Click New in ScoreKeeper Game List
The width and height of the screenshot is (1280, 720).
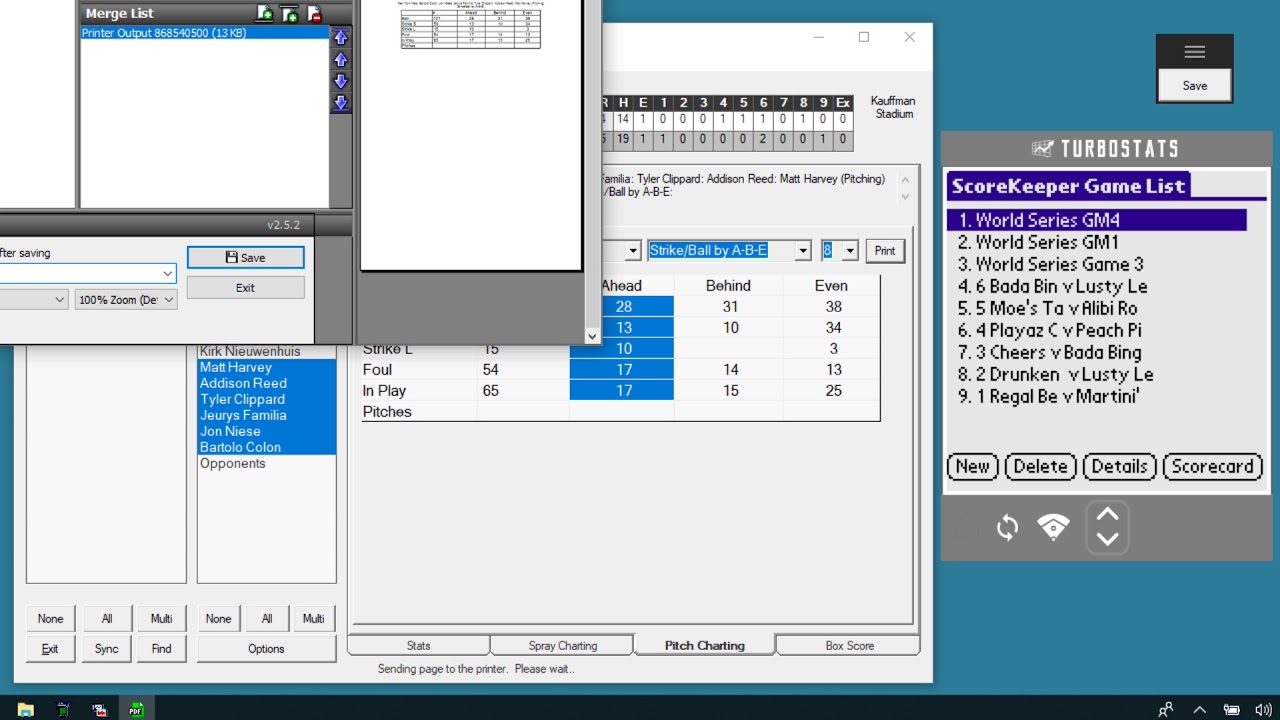point(973,466)
